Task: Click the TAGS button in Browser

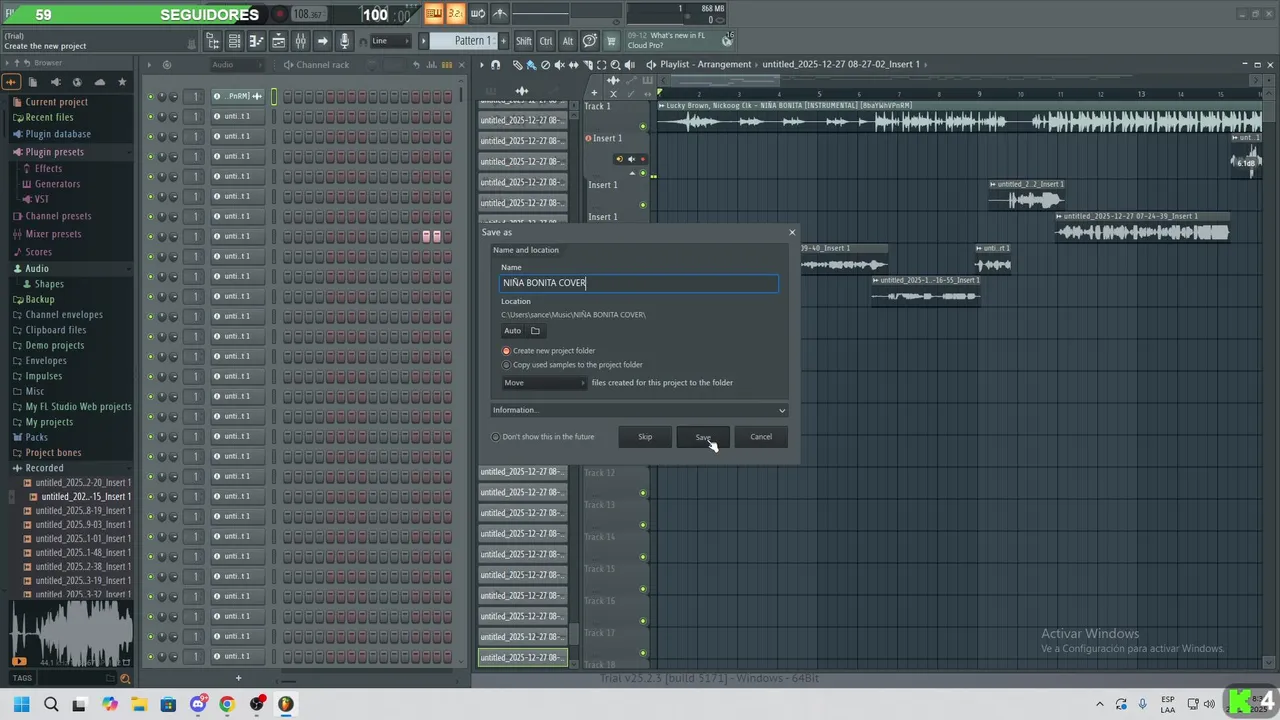Action: click(22, 678)
